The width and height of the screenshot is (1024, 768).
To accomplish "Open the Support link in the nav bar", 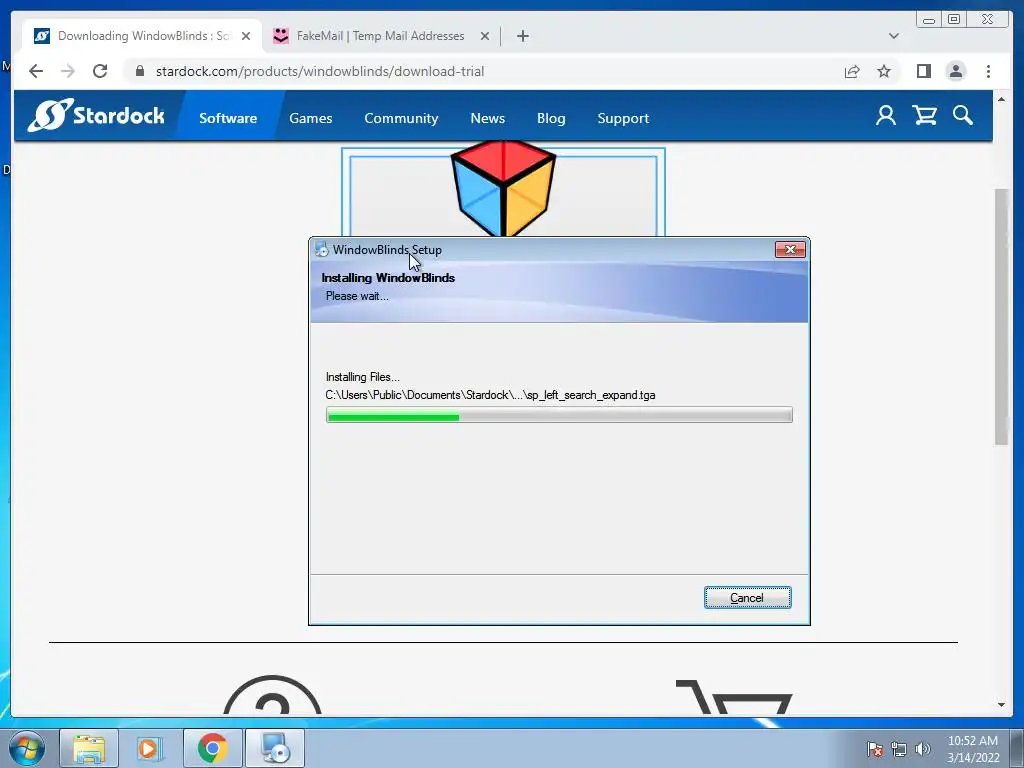I will [623, 118].
